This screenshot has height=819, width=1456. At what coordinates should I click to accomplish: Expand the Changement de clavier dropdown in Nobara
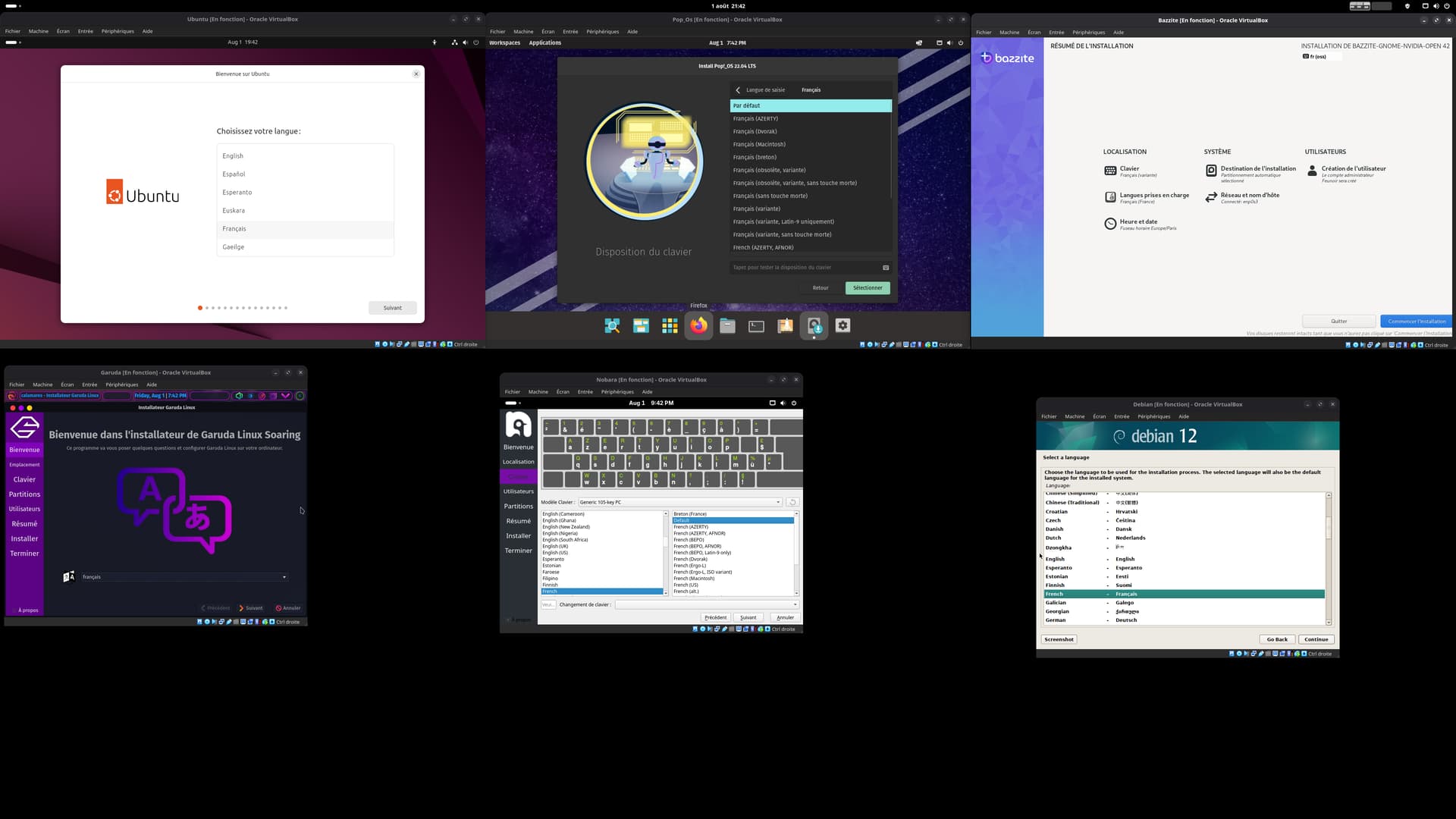pos(707,604)
